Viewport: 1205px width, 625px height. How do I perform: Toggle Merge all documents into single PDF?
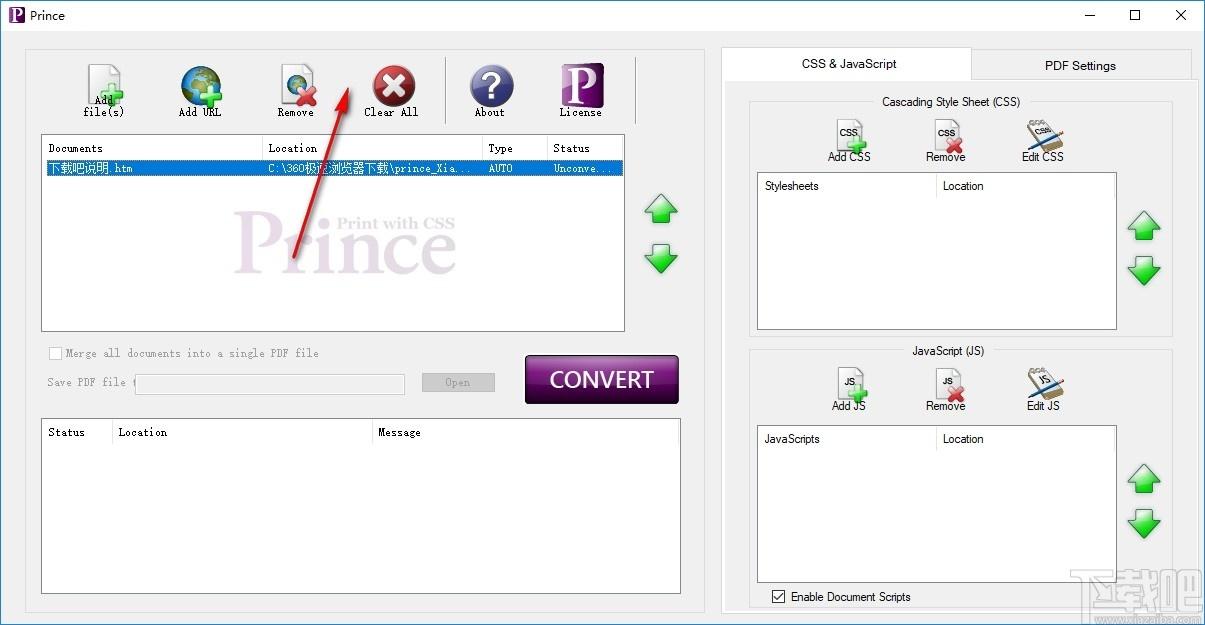pyautogui.click(x=55, y=353)
